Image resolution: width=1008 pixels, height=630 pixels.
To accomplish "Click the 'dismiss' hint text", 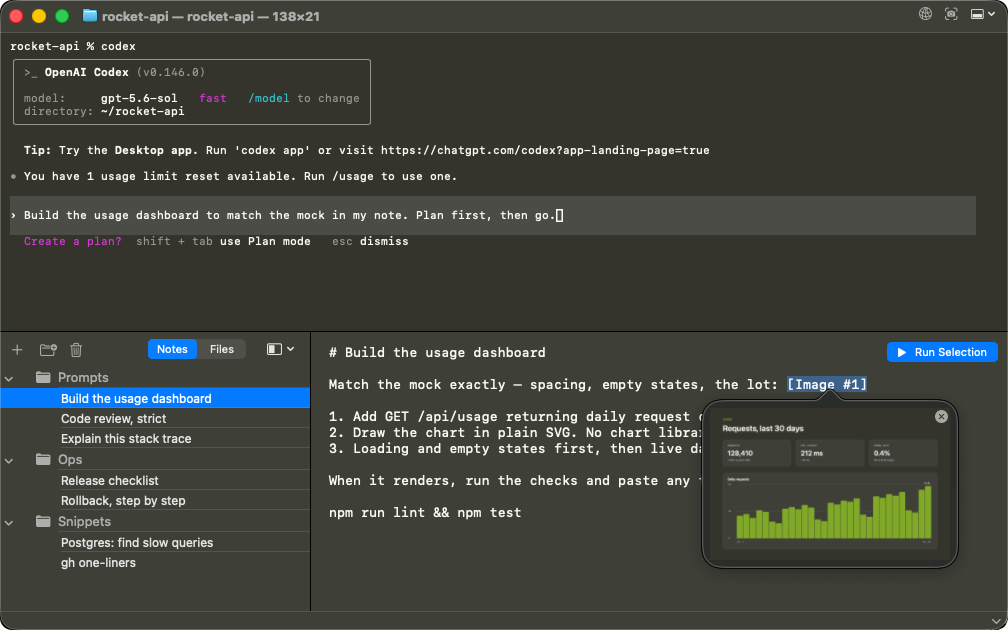I will (x=384, y=241).
